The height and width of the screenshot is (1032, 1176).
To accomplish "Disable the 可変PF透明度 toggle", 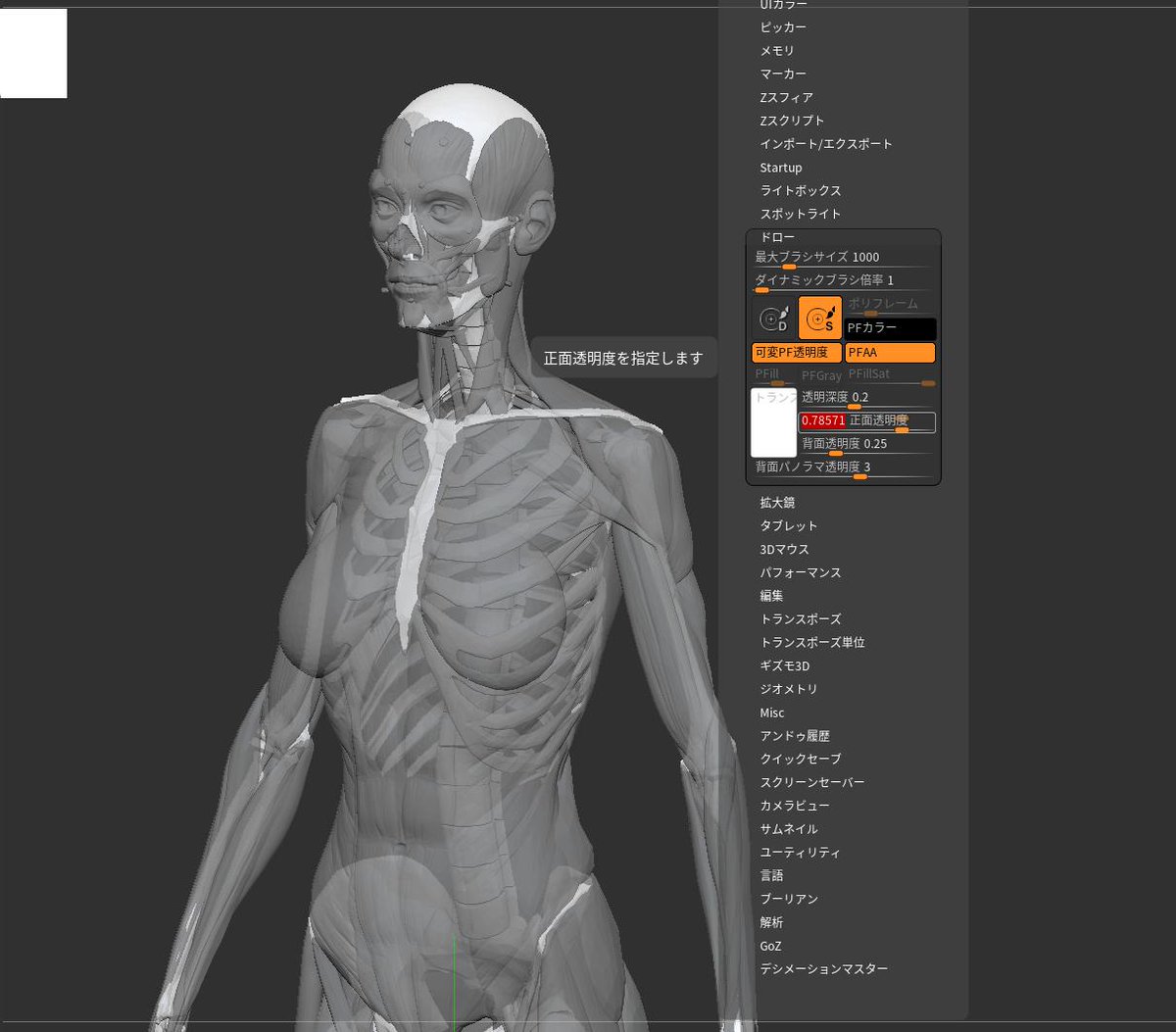I will click(x=796, y=352).
